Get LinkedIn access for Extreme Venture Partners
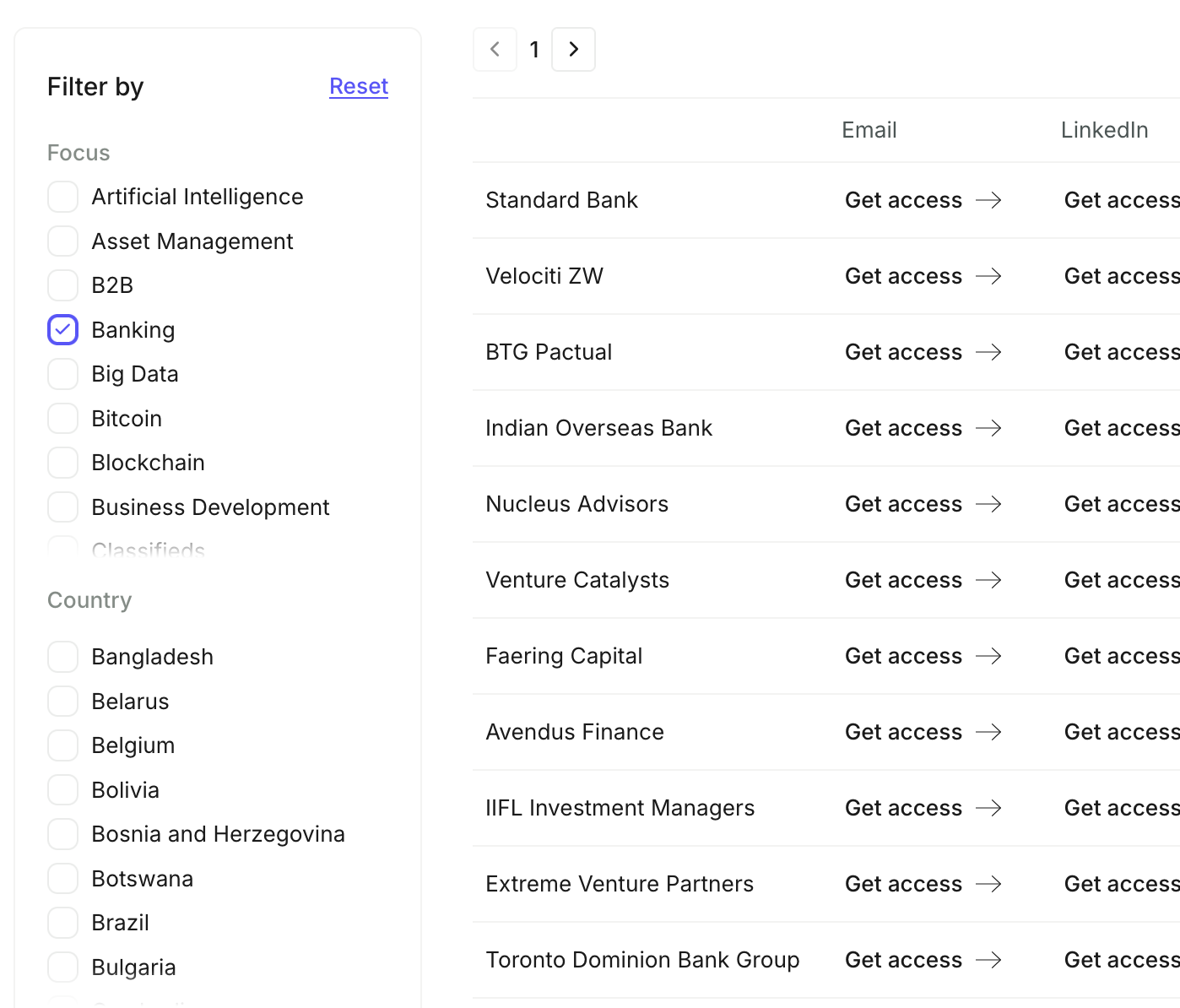Viewport: 1180px width, 1008px height. [x=1122, y=884]
